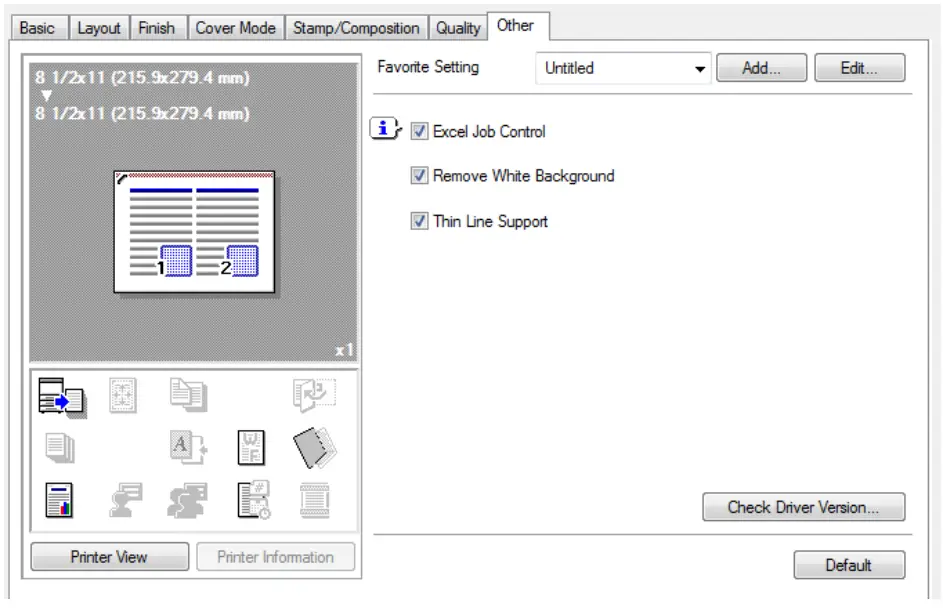Click the font substitution icon
This screenshot has height=608, width=943.
(x=185, y=448)
